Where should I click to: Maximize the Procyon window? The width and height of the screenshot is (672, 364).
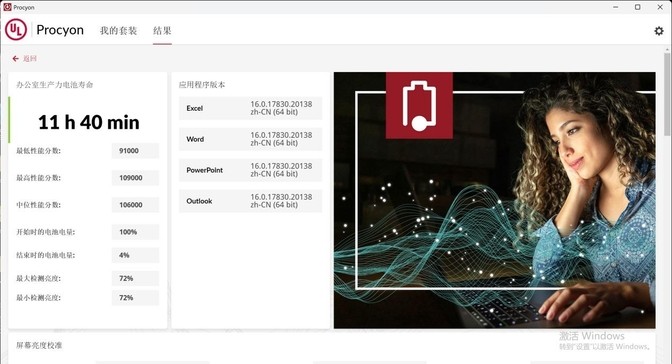(638, 7)
